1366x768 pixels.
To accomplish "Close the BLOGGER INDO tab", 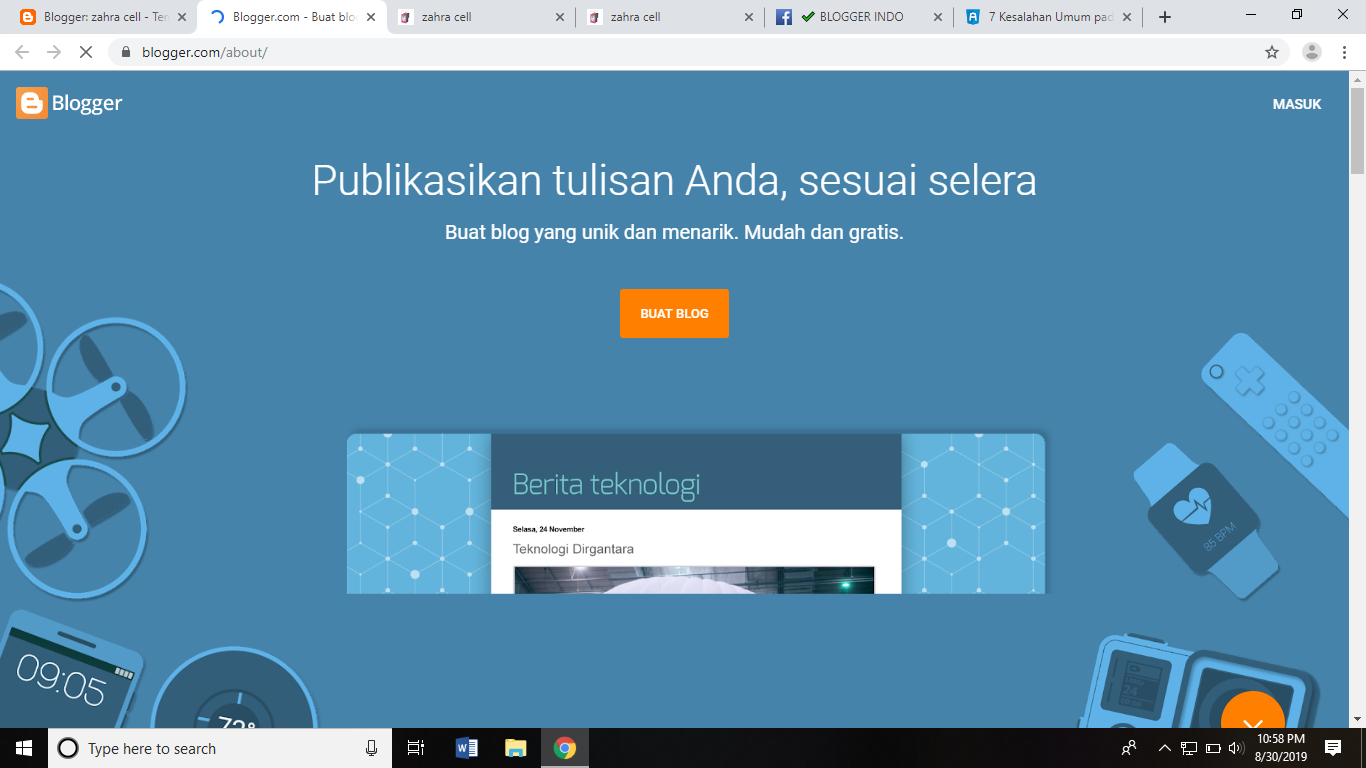I will pos(938,17).
